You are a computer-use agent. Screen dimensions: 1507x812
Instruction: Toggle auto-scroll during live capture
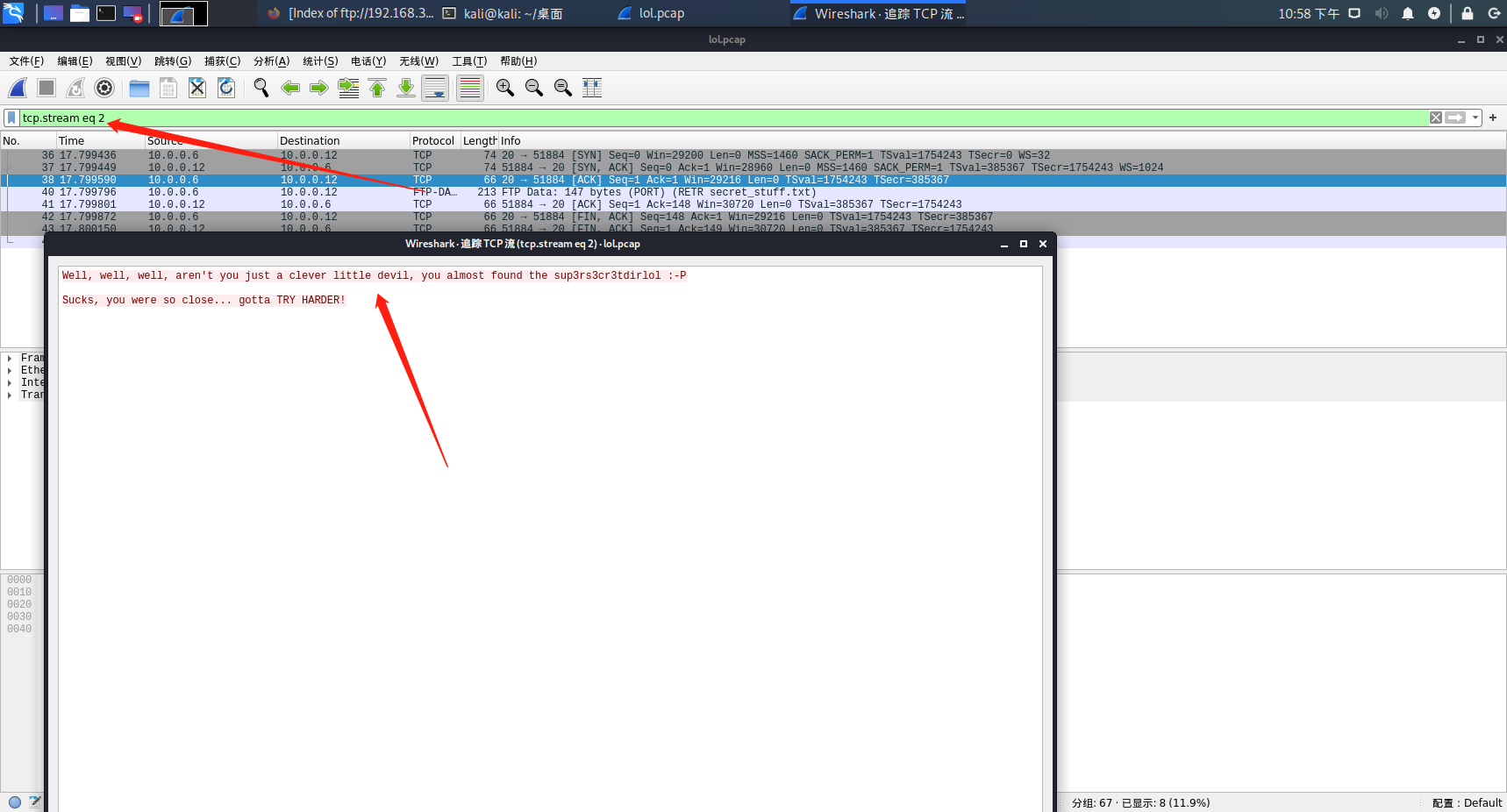pos(435,88)
